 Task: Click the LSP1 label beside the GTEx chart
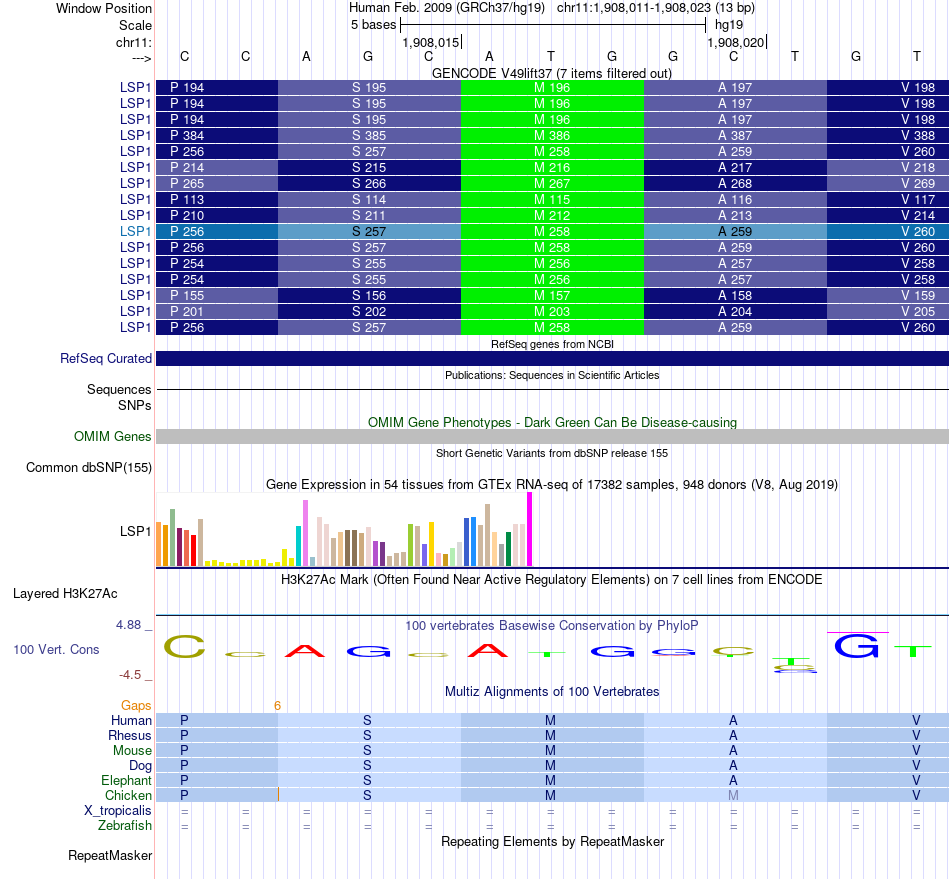pyautogui.click(x=135, y=531)
